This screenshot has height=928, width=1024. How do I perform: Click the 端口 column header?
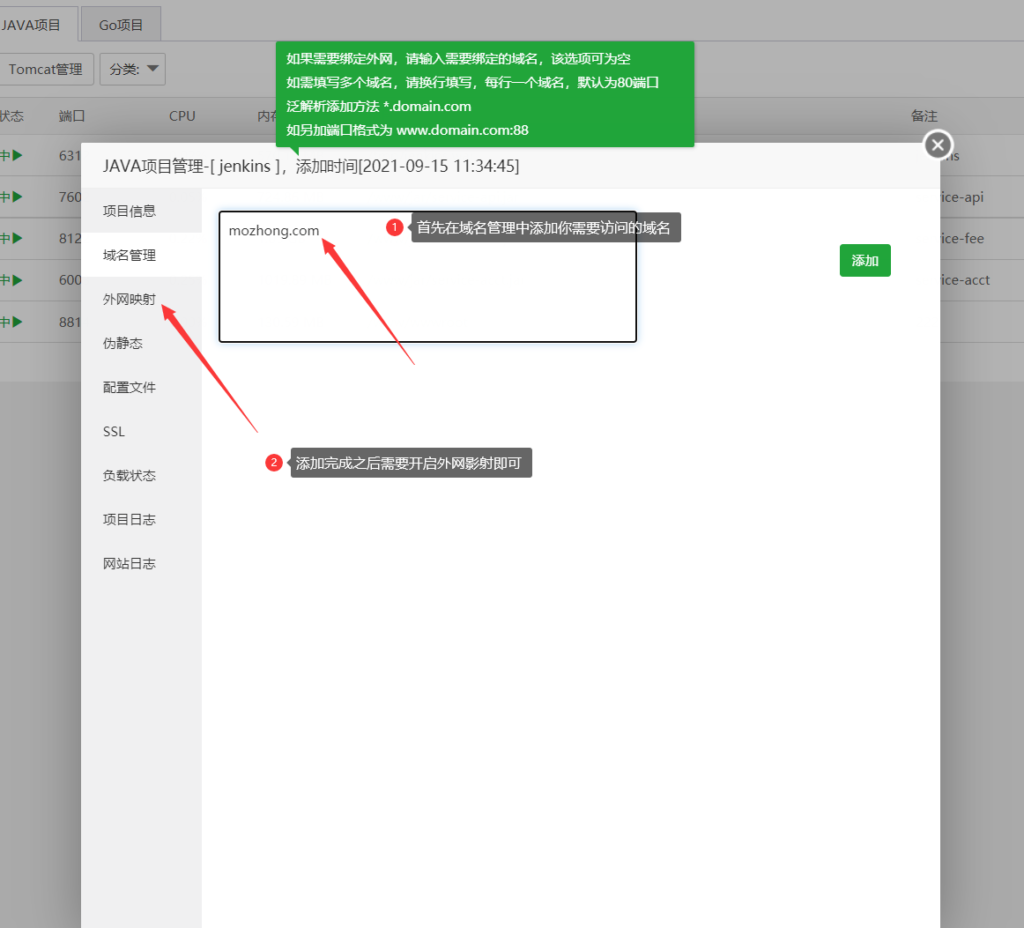[72, 116]
